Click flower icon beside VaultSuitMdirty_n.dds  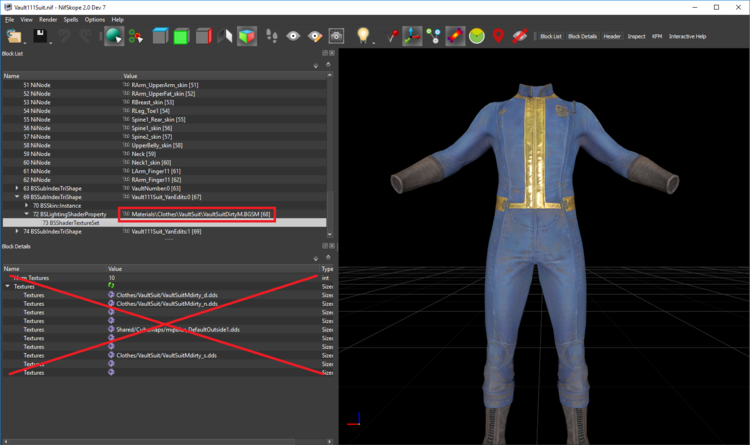[x=111, y=303]
